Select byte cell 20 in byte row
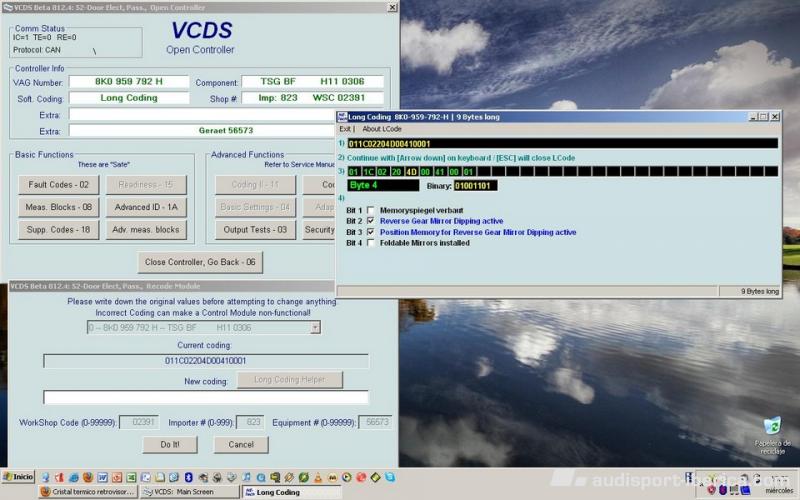This screenshot has width=800, height=500. (396, 172)
